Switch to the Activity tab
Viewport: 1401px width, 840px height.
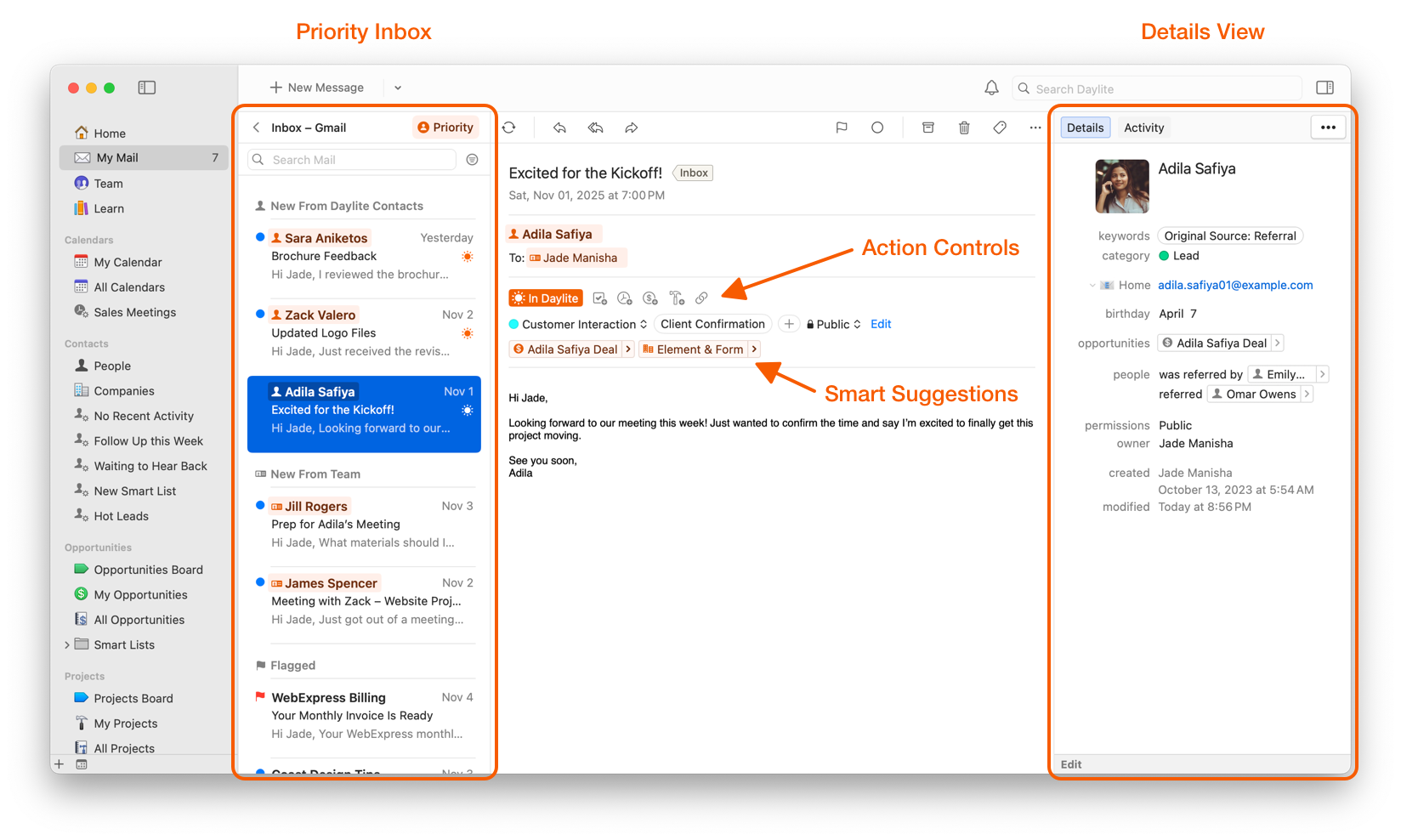(1143, 128)
